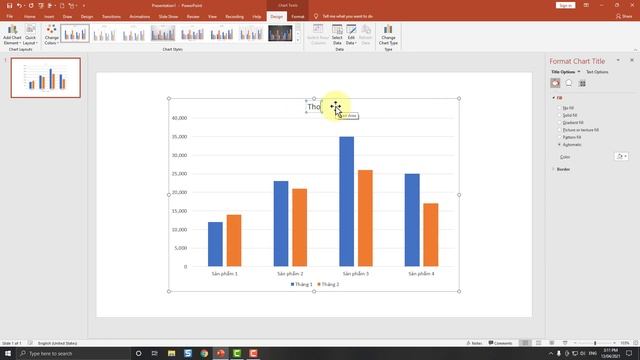
Task: Open the Transitions tab
Action: point(111,17)
